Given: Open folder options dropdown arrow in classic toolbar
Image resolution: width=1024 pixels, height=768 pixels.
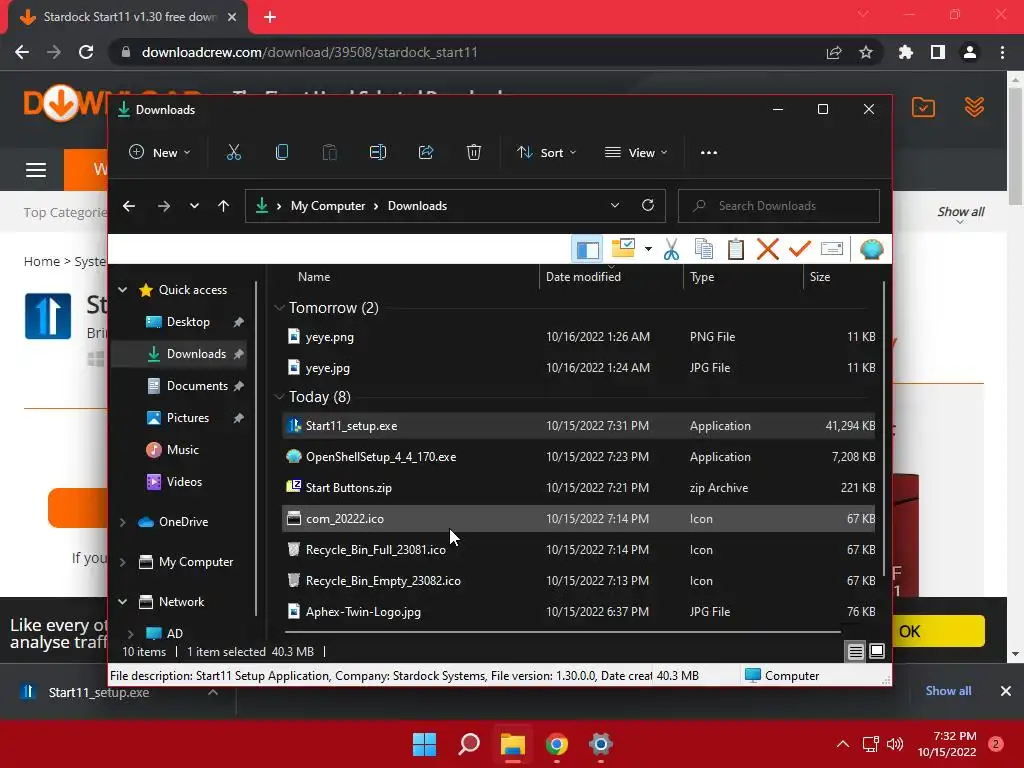Looking at the screenshot, I should [x=648, y=249].
